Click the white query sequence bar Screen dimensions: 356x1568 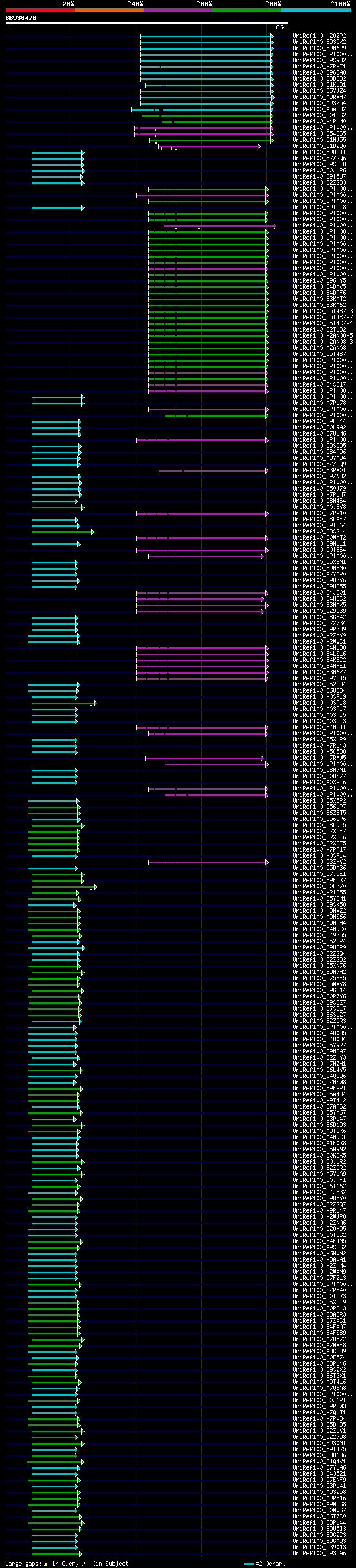[x=147, y=23]
